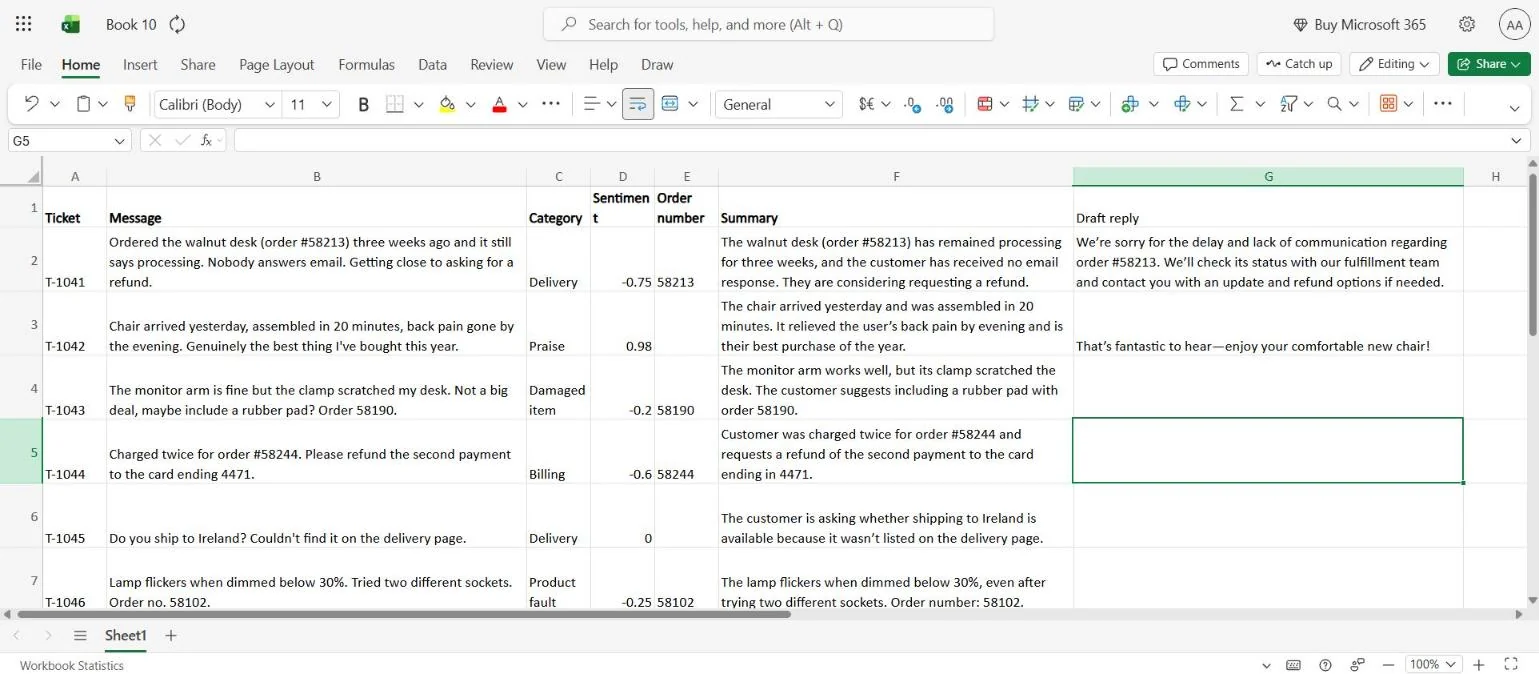
Task: Click the Increase decimal icon
Action: point(912,104)
